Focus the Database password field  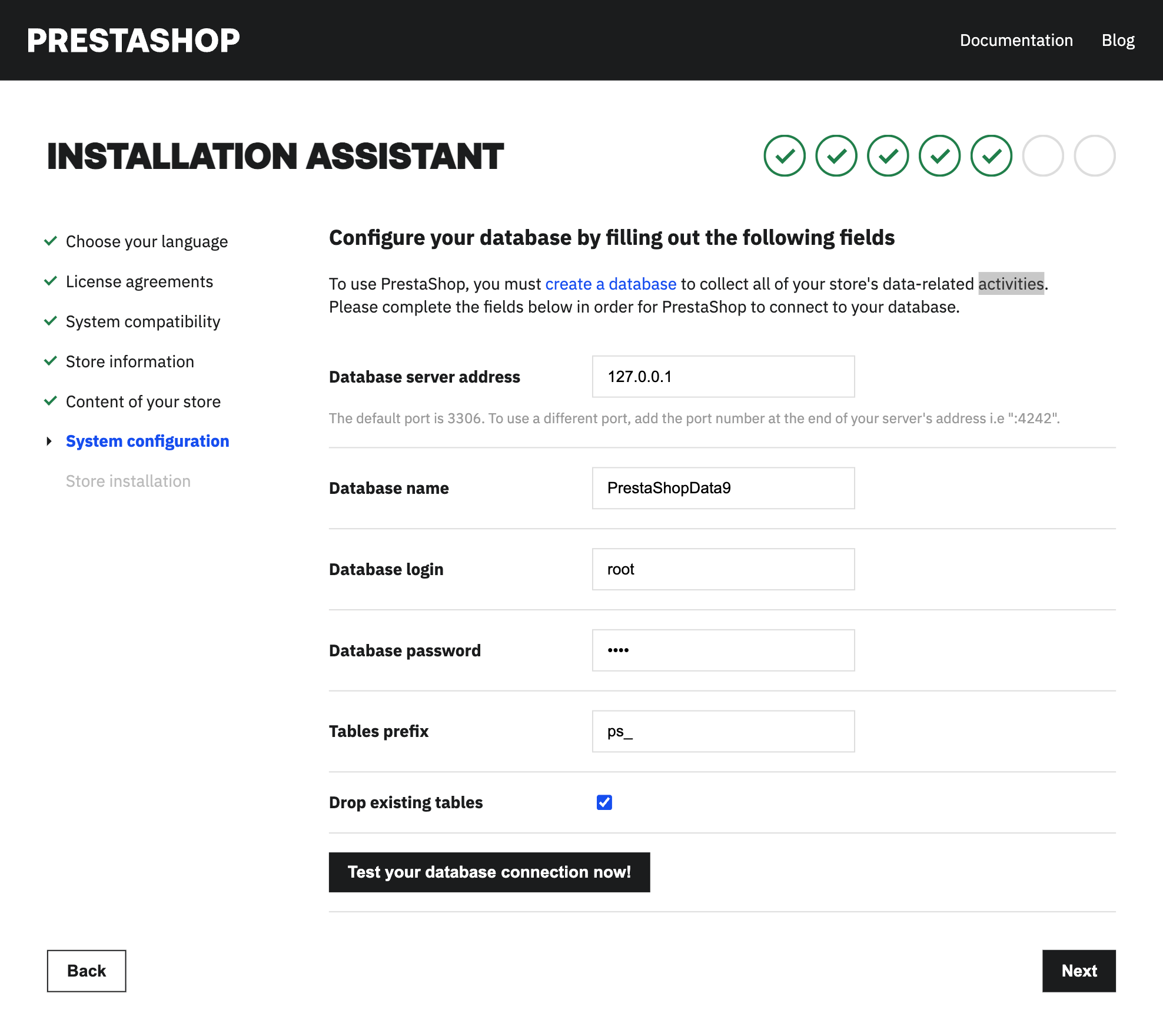[723, 650]
